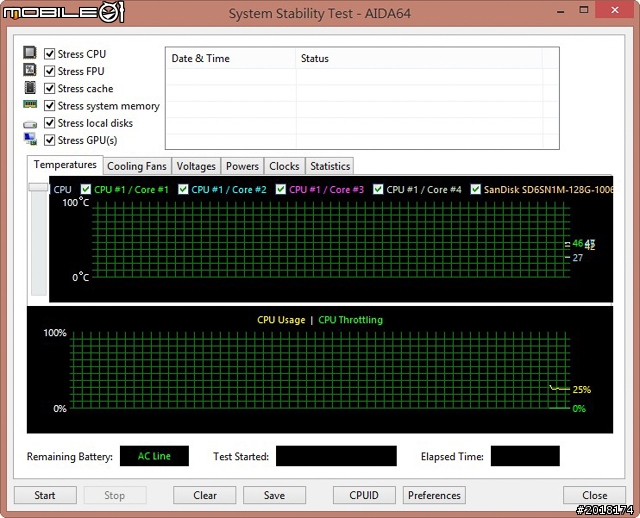Open the CPUID panel
Screen dimensions: 640x518
pos(364,495)
